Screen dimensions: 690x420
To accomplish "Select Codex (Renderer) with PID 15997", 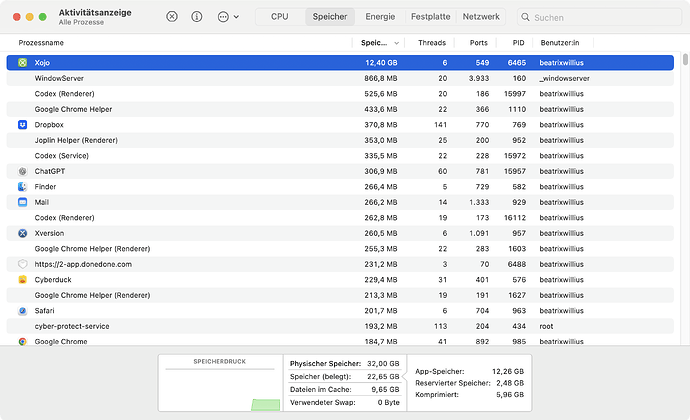I will (x=340, y=94).
